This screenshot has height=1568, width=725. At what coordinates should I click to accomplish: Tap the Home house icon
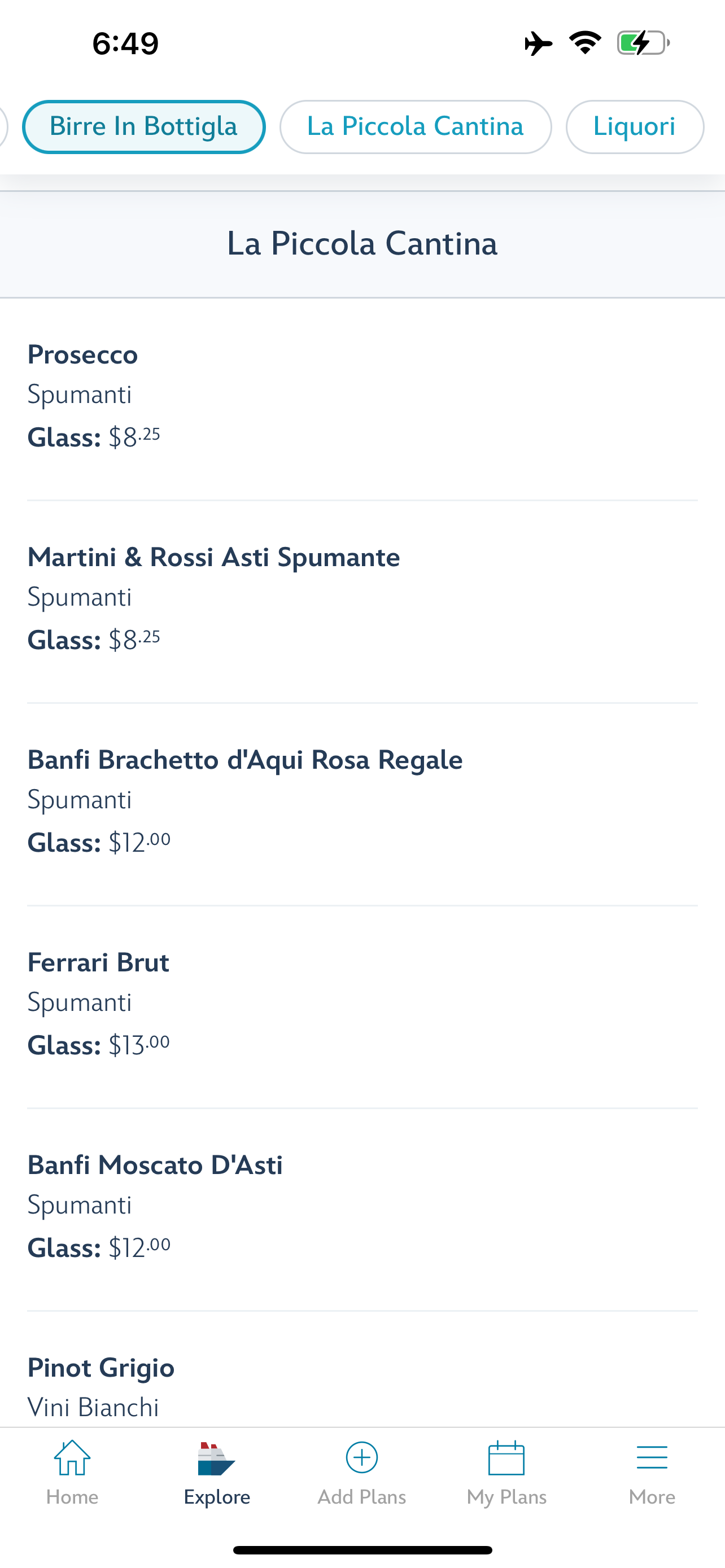[72, 1458]
